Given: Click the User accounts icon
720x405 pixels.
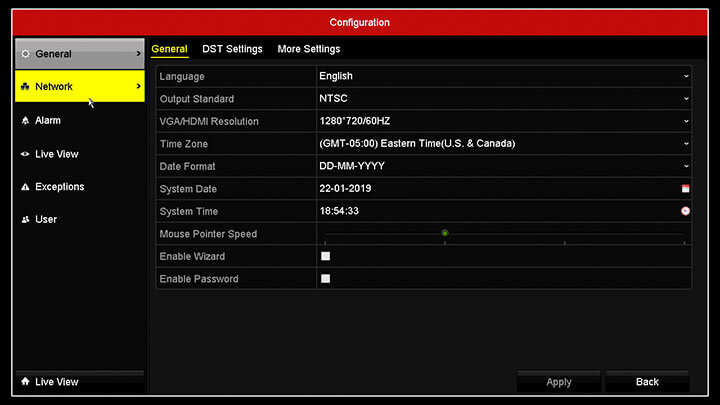Looking at the screenshot, I should click(26, 220).
